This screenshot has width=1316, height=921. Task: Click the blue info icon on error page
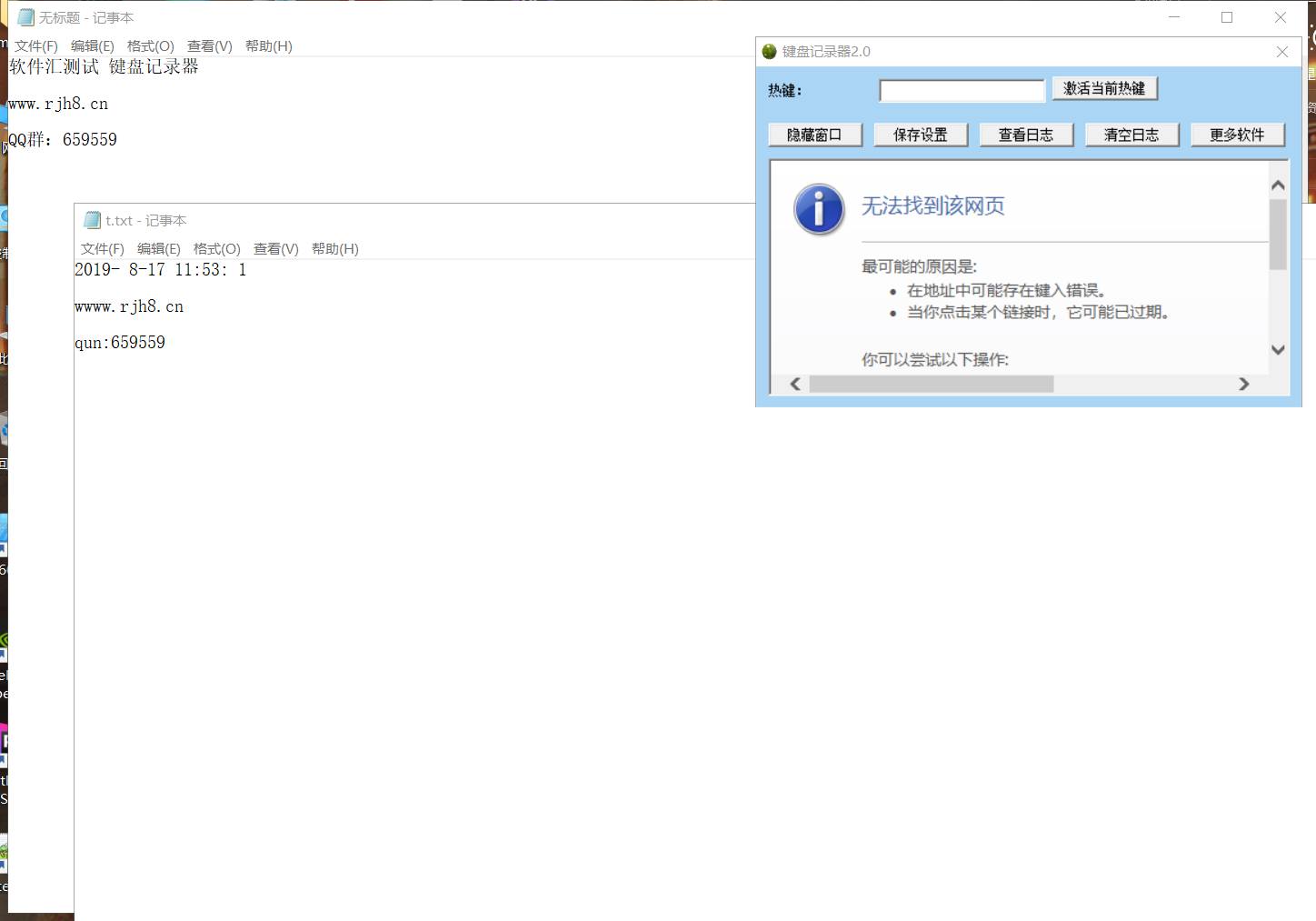(x=819, y=209)
